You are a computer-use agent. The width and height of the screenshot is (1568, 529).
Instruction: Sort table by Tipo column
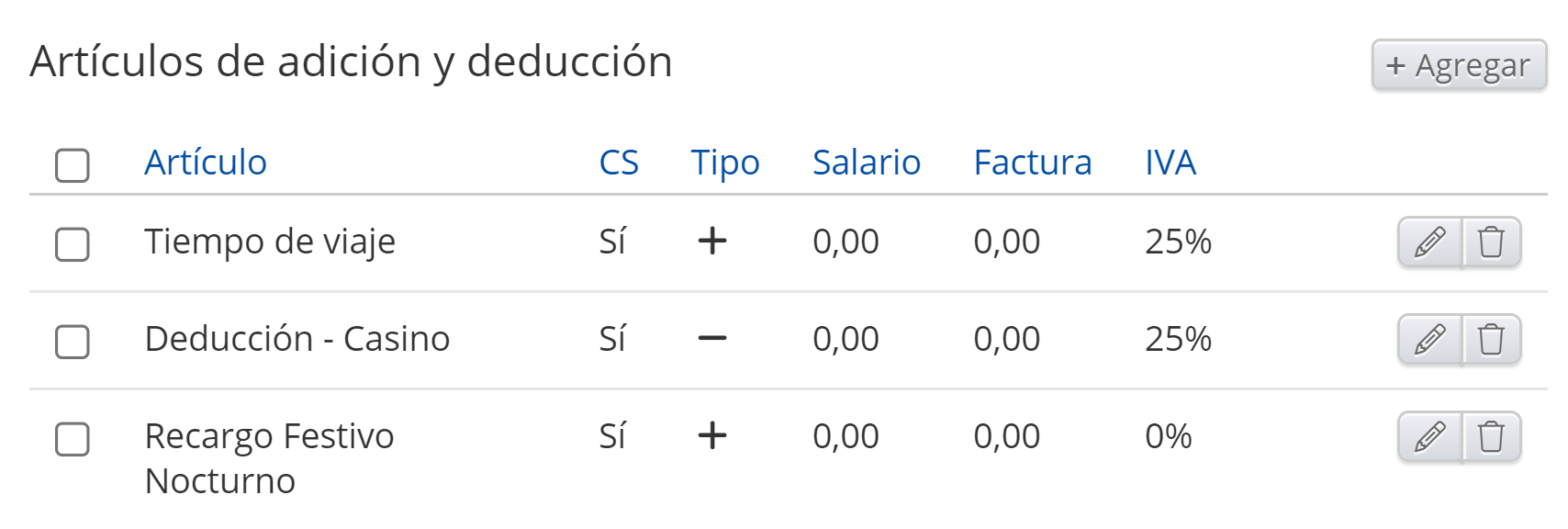pos(725,163)
